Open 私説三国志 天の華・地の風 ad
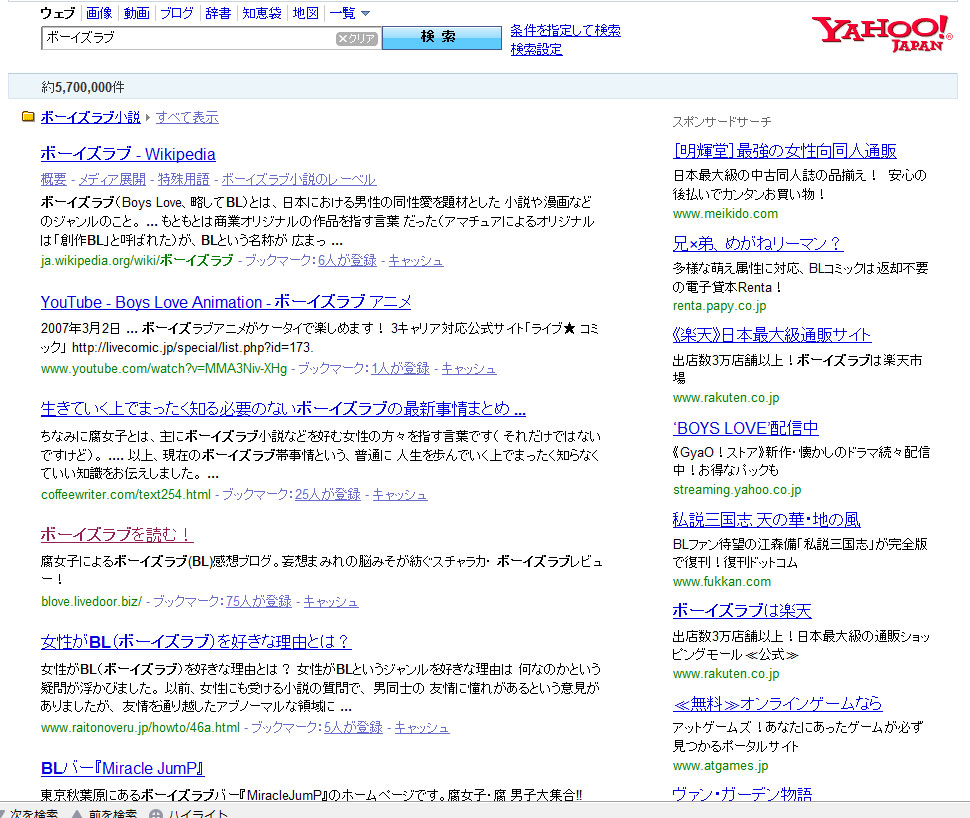 pyautogui.click(x=766, y=520)
